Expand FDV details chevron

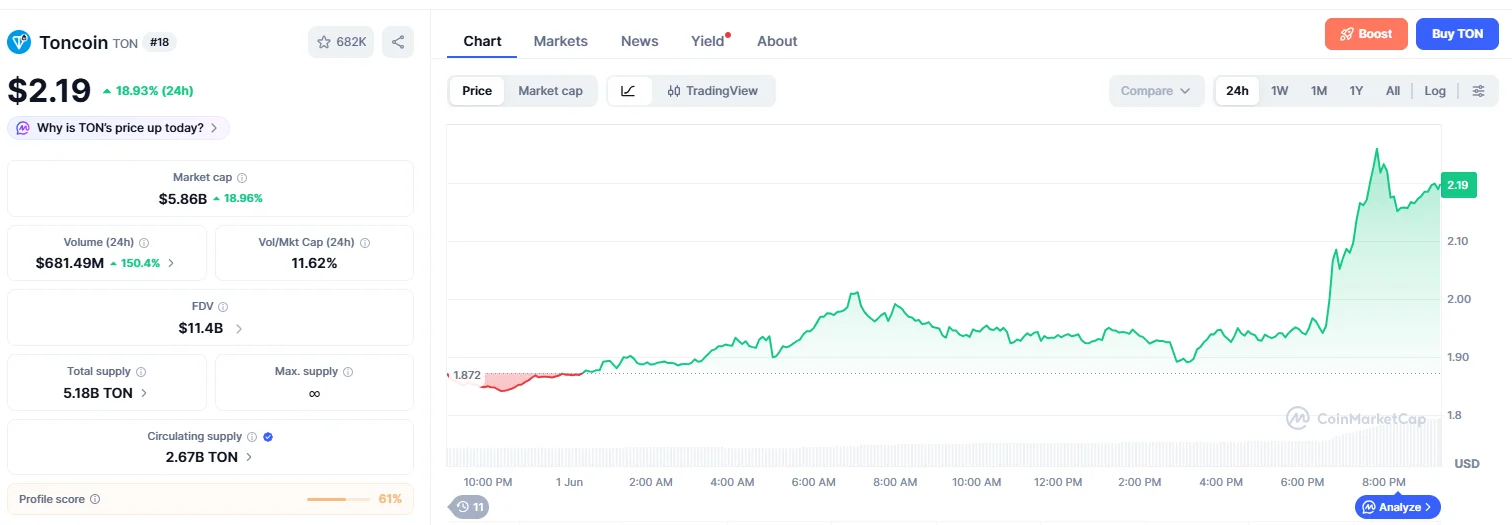click(239, 328)
